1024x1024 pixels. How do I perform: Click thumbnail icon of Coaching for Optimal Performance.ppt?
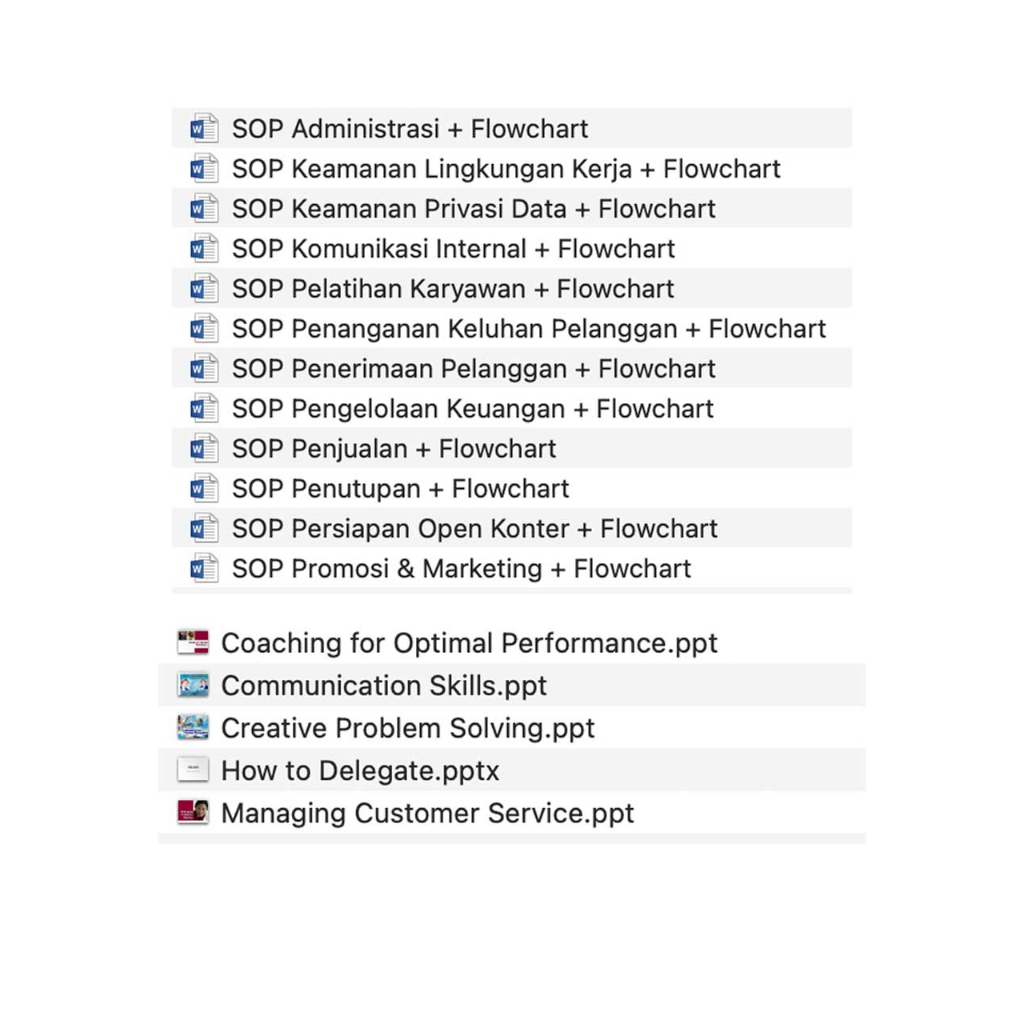click(193, 642)
